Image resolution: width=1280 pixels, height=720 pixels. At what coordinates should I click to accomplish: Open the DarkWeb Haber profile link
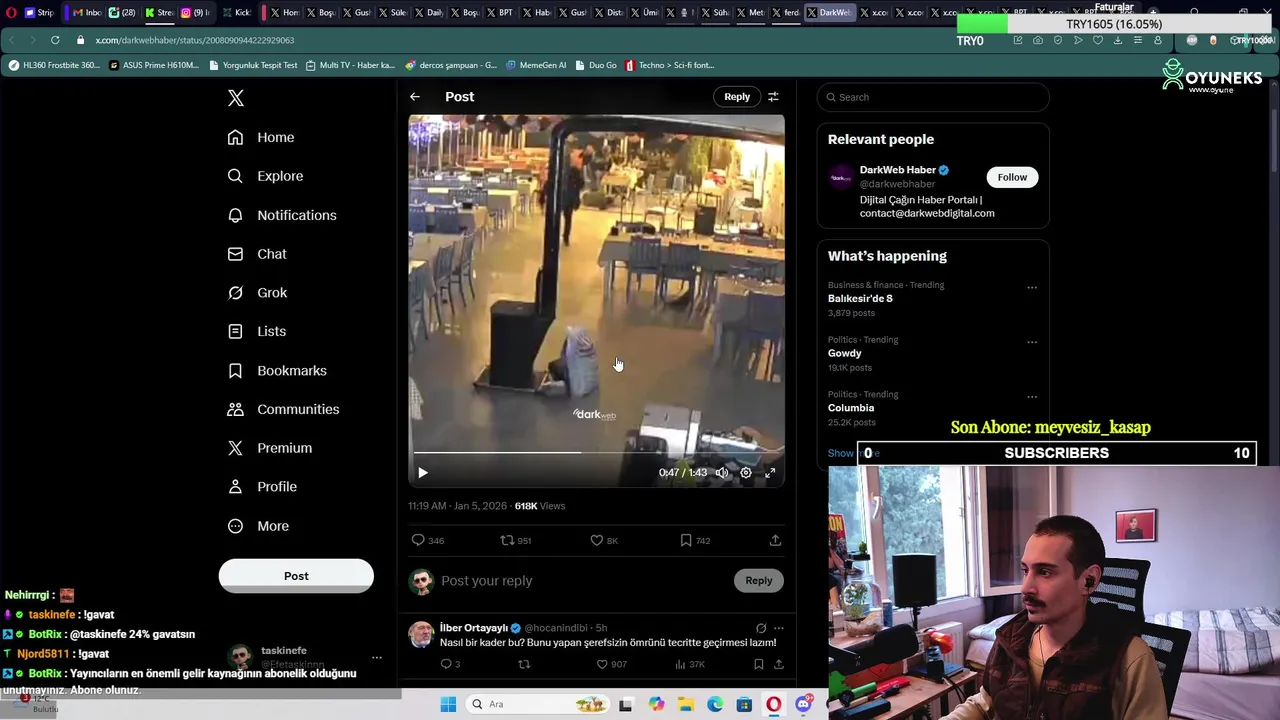897,170
